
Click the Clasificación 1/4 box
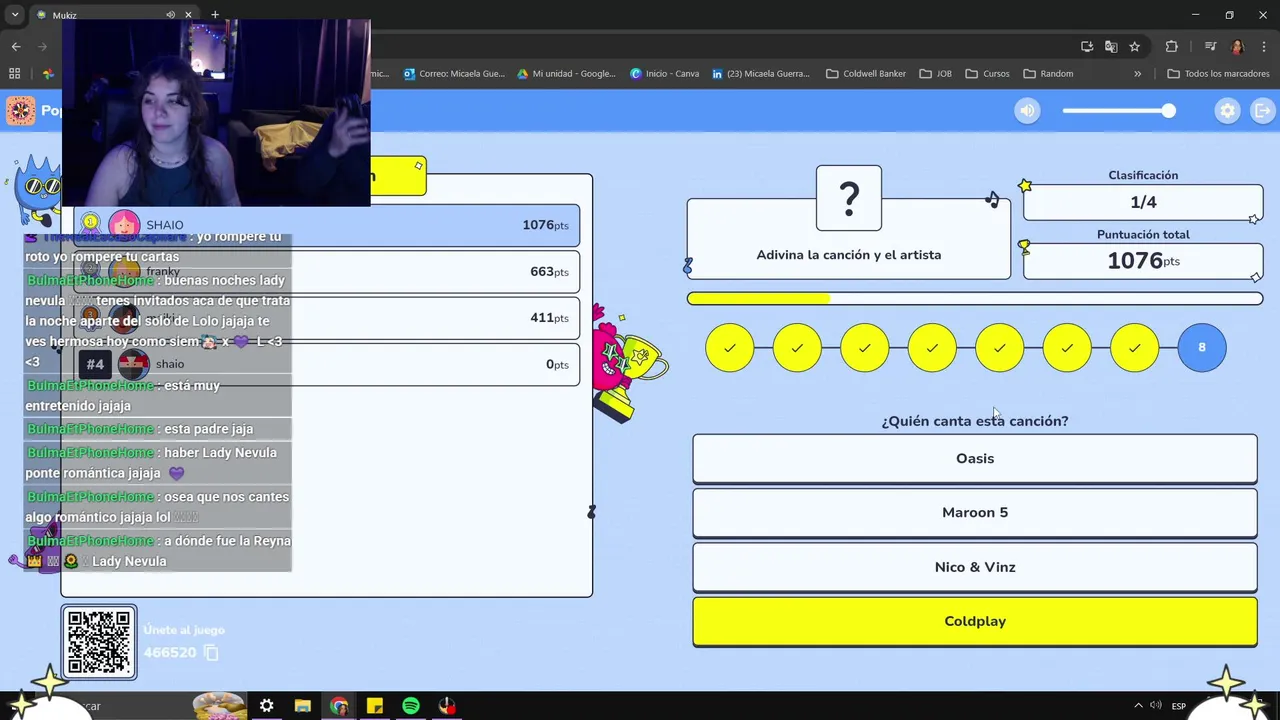[x=1143, y=202]
